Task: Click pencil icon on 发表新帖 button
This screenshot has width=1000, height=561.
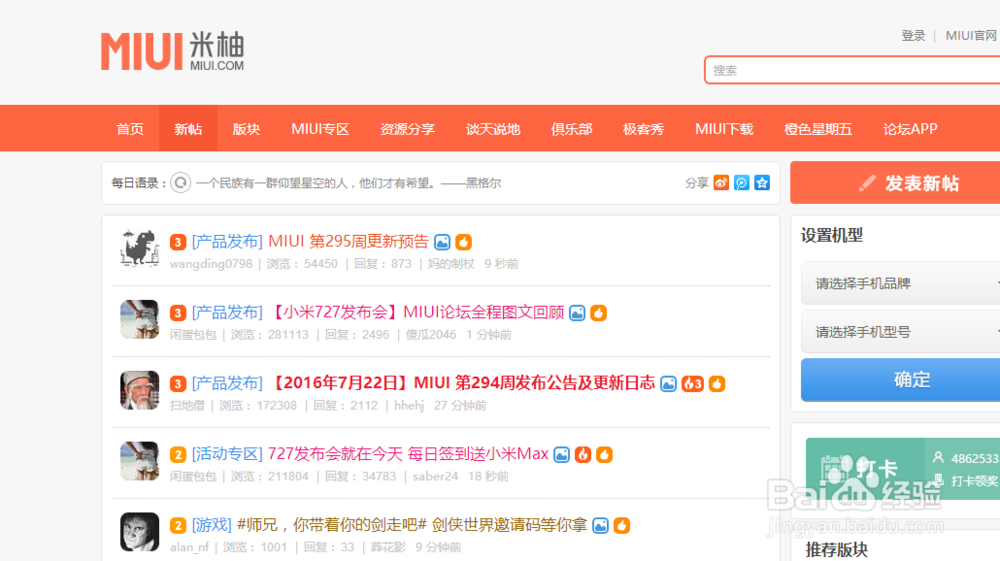Action: click(x=867, y=184)
